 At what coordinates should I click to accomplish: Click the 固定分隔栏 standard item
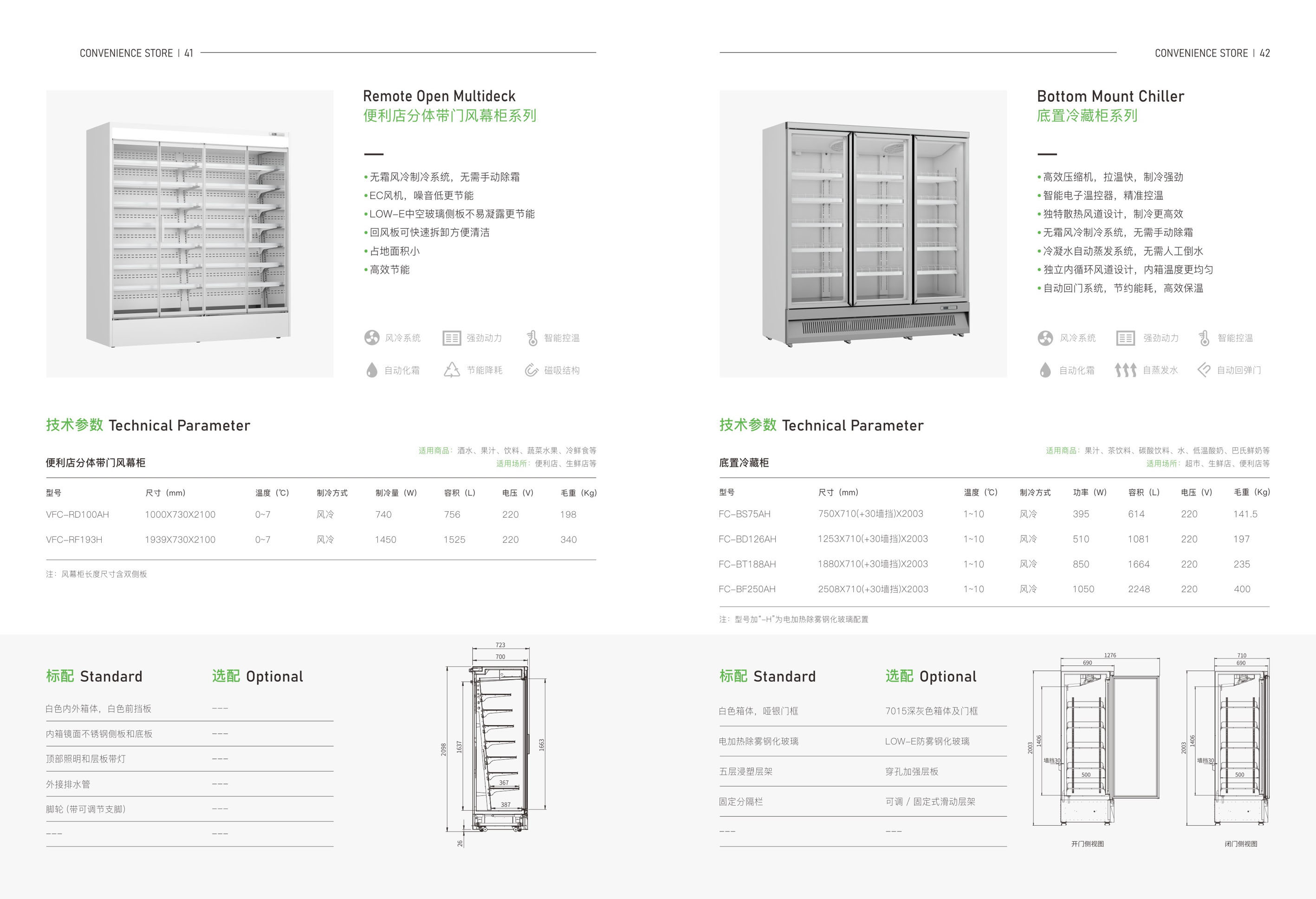[741, 801]
